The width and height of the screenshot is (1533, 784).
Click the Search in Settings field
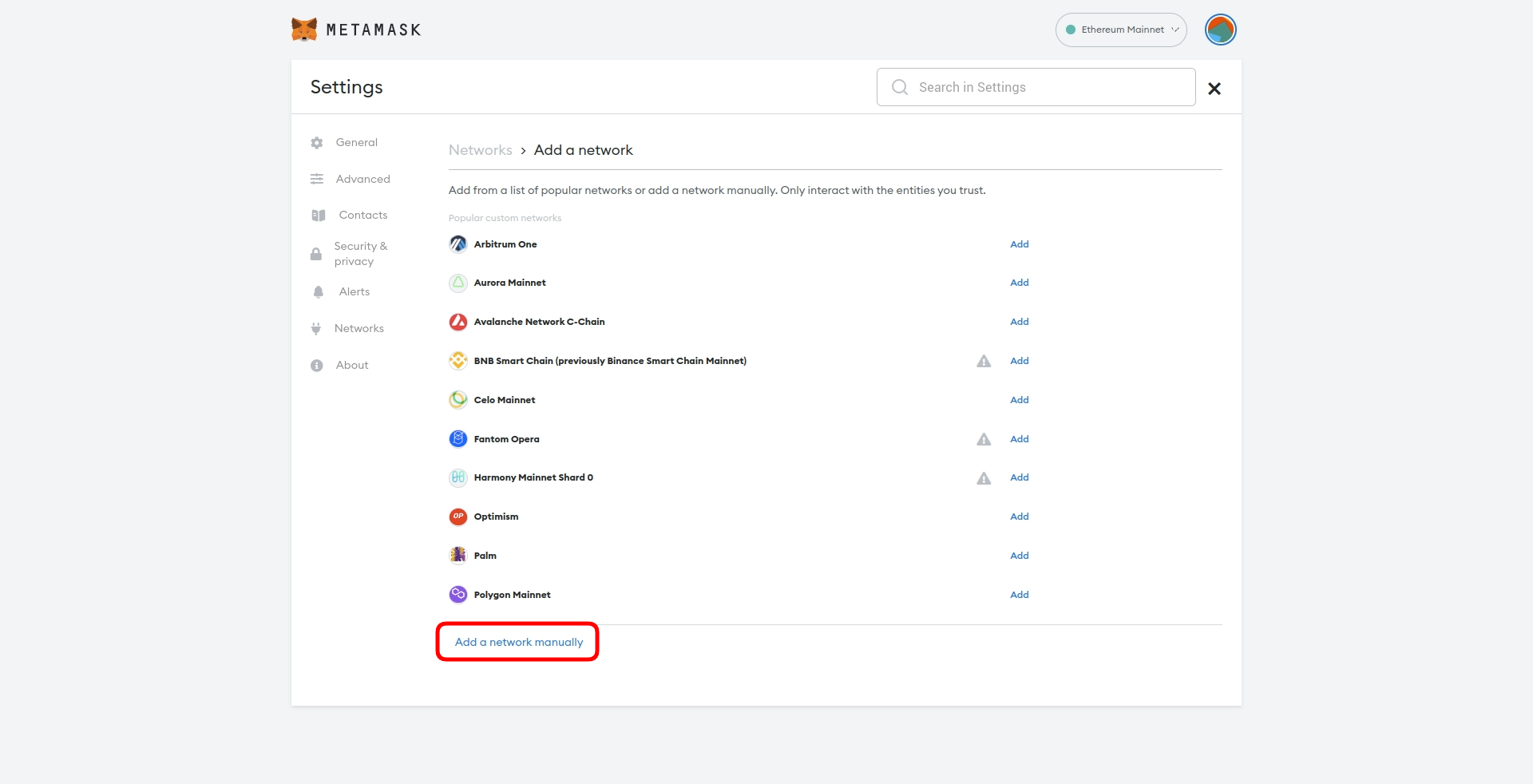coord(1036,87)
